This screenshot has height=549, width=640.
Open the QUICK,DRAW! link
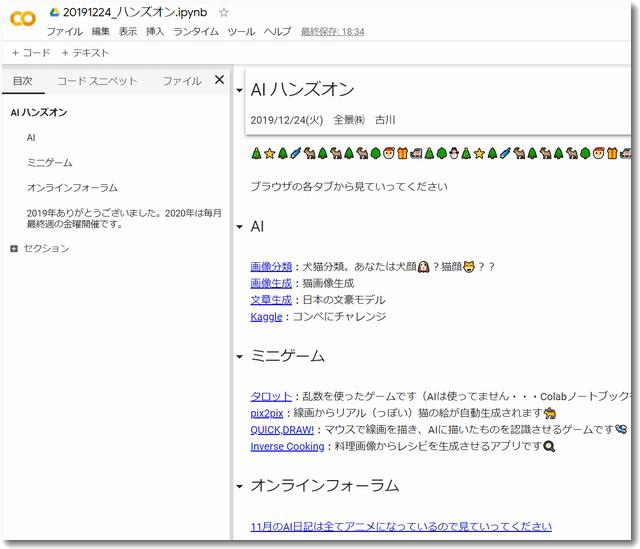[x=282, y=430]
